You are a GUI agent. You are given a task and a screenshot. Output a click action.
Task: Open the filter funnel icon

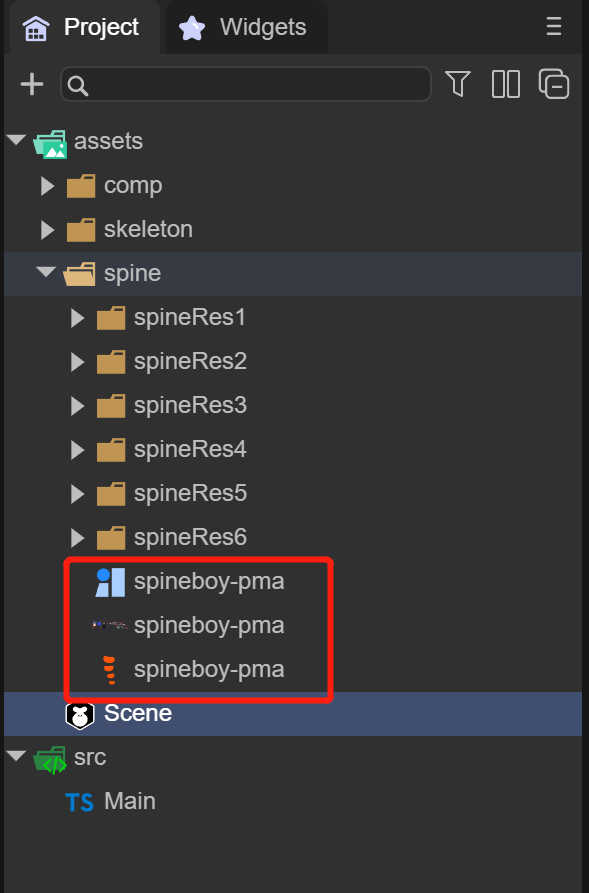(x=457, y=84)
